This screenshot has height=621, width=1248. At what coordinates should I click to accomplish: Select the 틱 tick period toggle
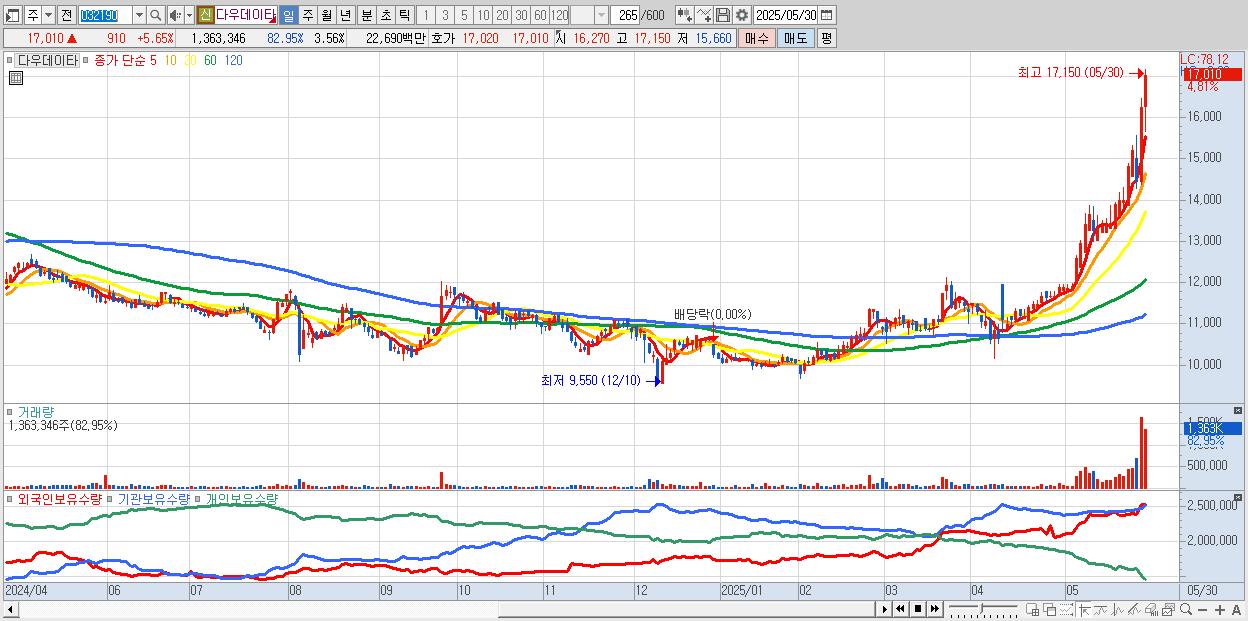[404, 15]
